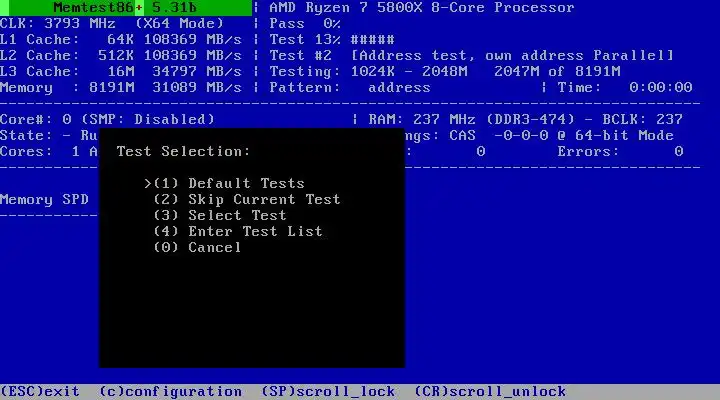720x400 pixels.
Task: Click the Test 13% hash progress bar
Action: tap(372, 40)
